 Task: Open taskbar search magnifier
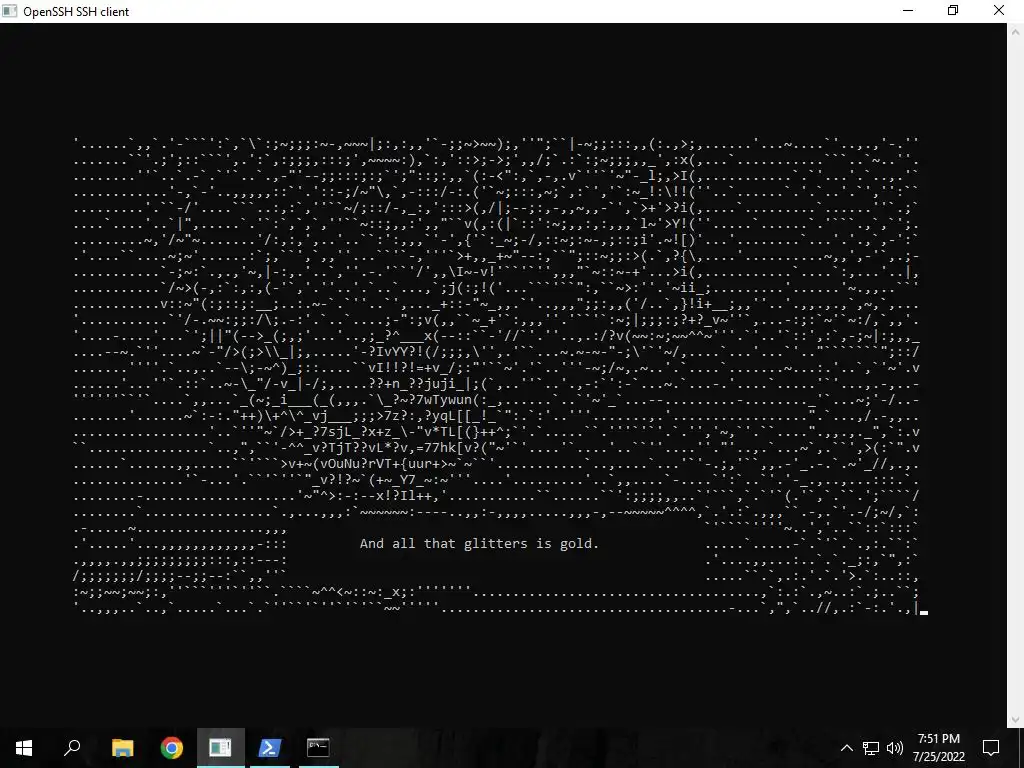click(x=72, y=748)
